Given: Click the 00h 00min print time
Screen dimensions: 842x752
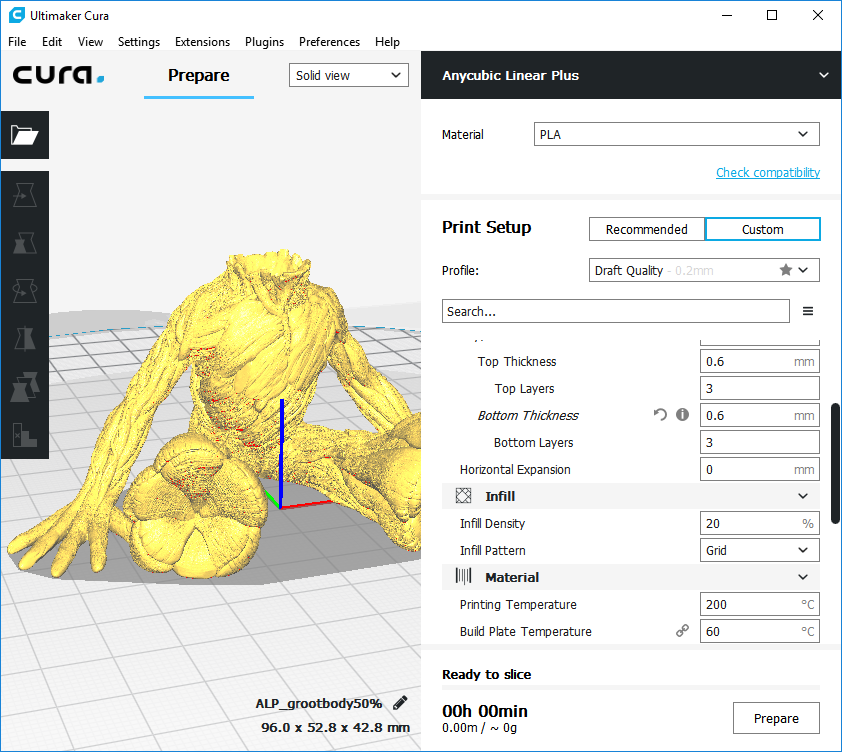Looking at the screenshot, I should 484,711.
